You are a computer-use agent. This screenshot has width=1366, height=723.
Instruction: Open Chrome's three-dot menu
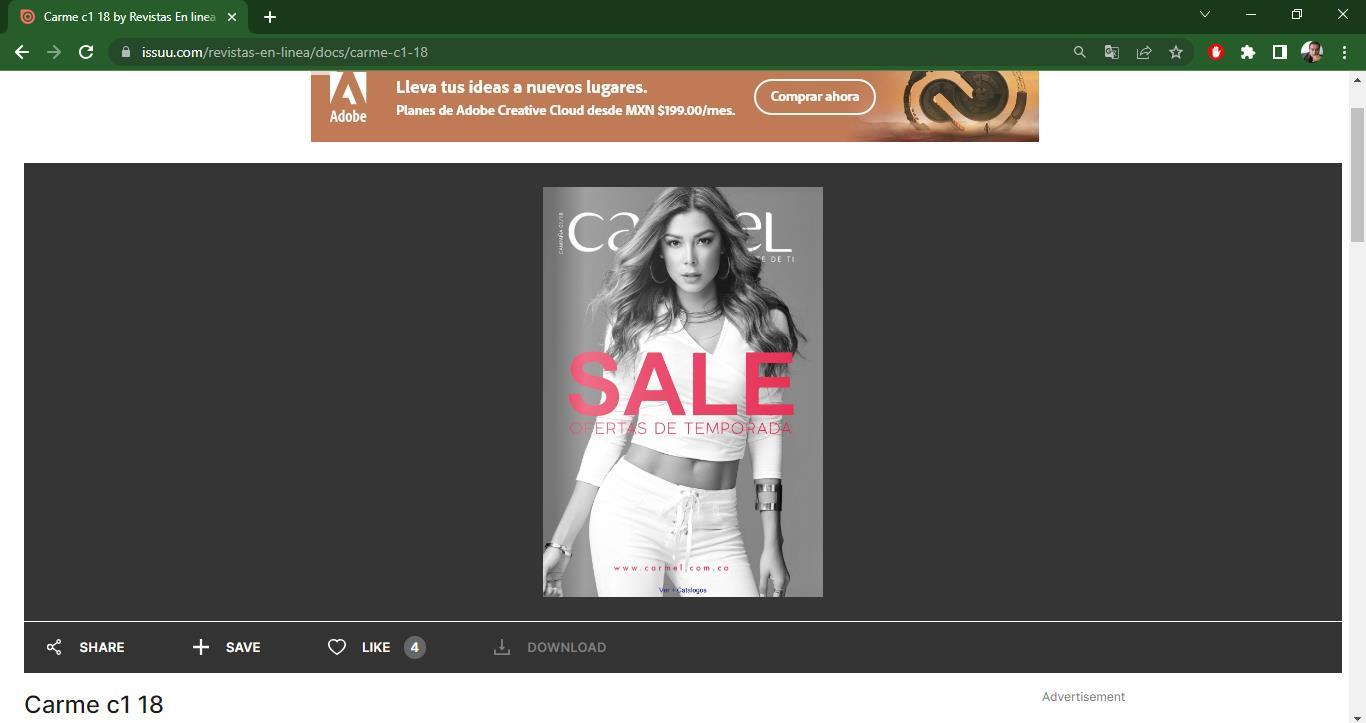pyautogui.click(x=1344, y=52)
